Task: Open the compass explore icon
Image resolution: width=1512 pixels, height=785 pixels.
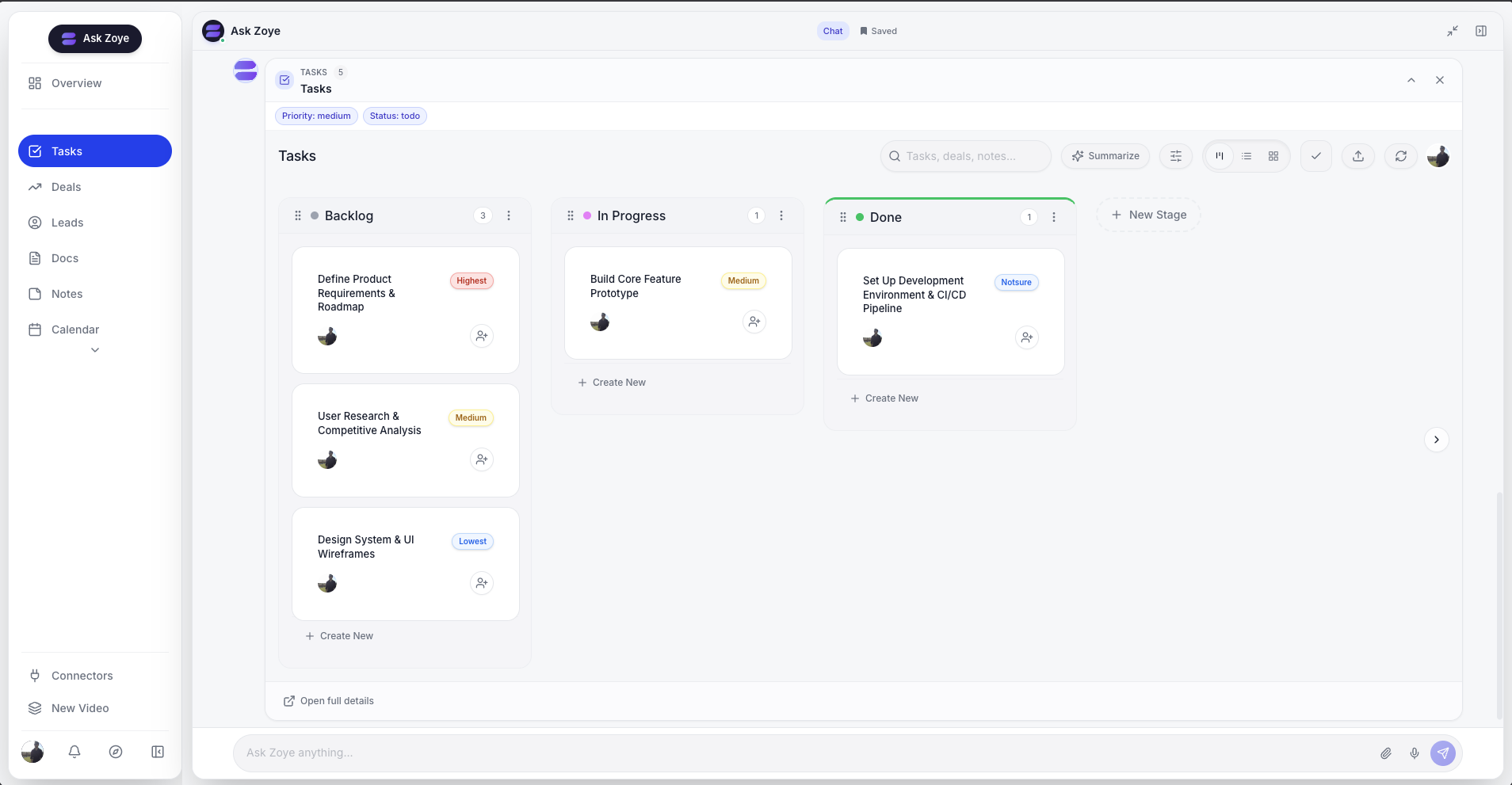Action: tap(116, 752)
